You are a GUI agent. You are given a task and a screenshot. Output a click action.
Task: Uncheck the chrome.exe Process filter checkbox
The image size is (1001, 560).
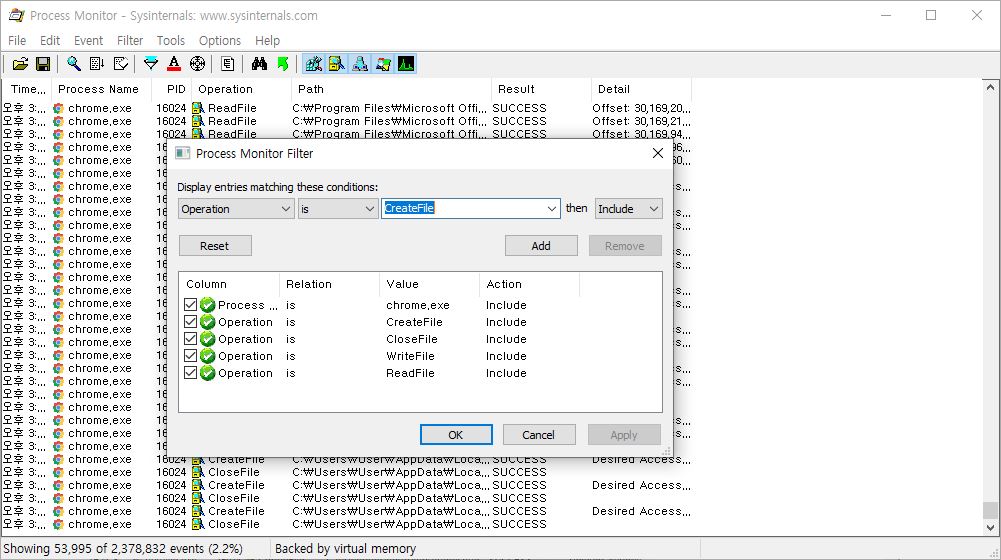click(x=191, y=305)
